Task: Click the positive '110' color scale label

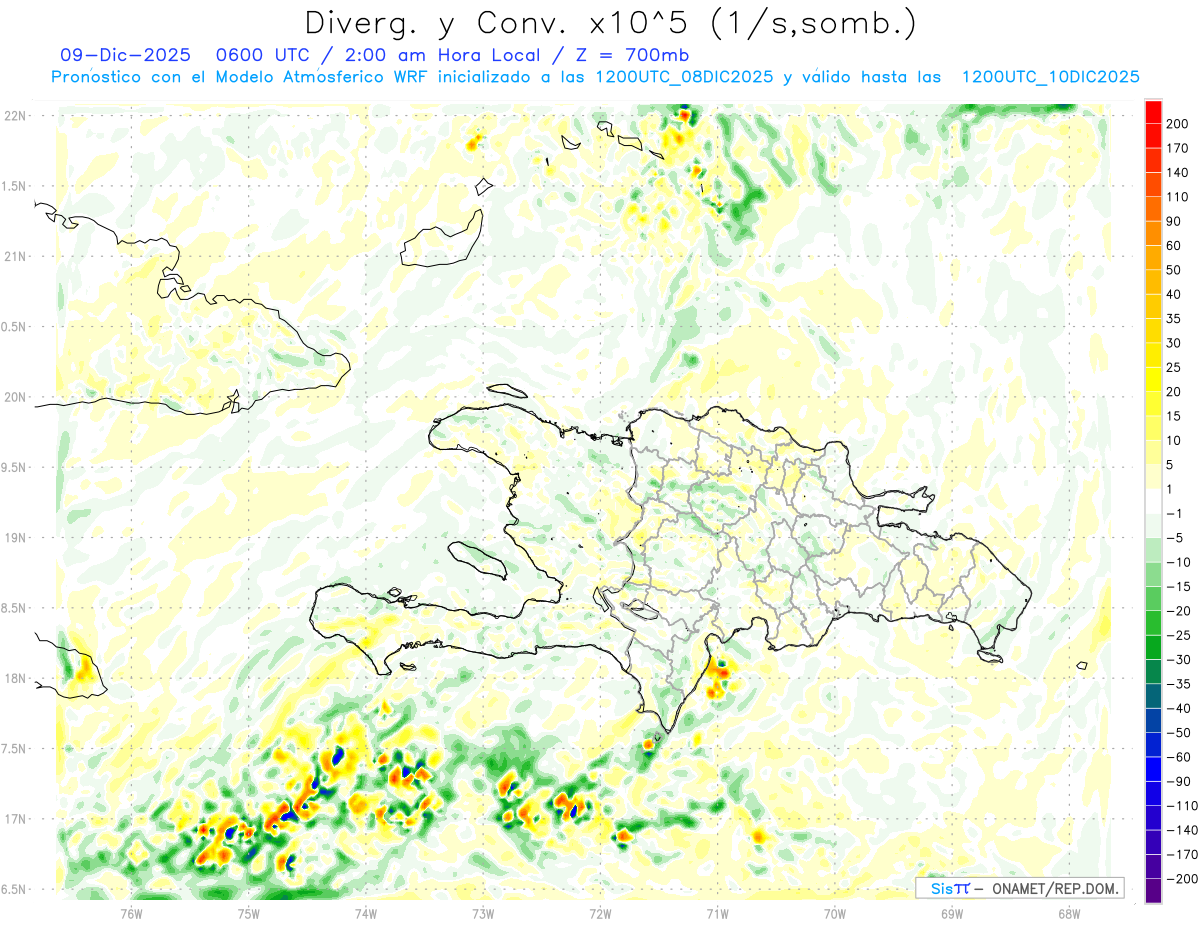Action: [x=1178, y=197]
